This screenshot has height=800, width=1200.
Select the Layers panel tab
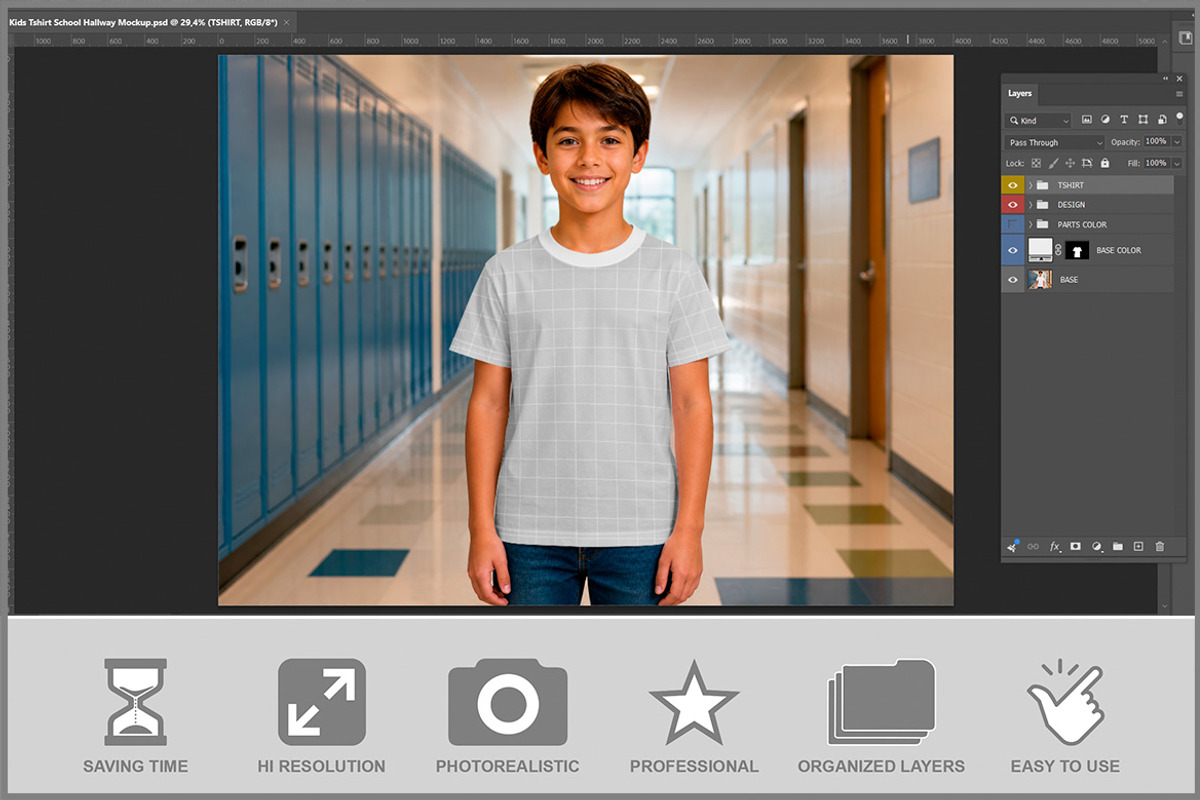1020,93
